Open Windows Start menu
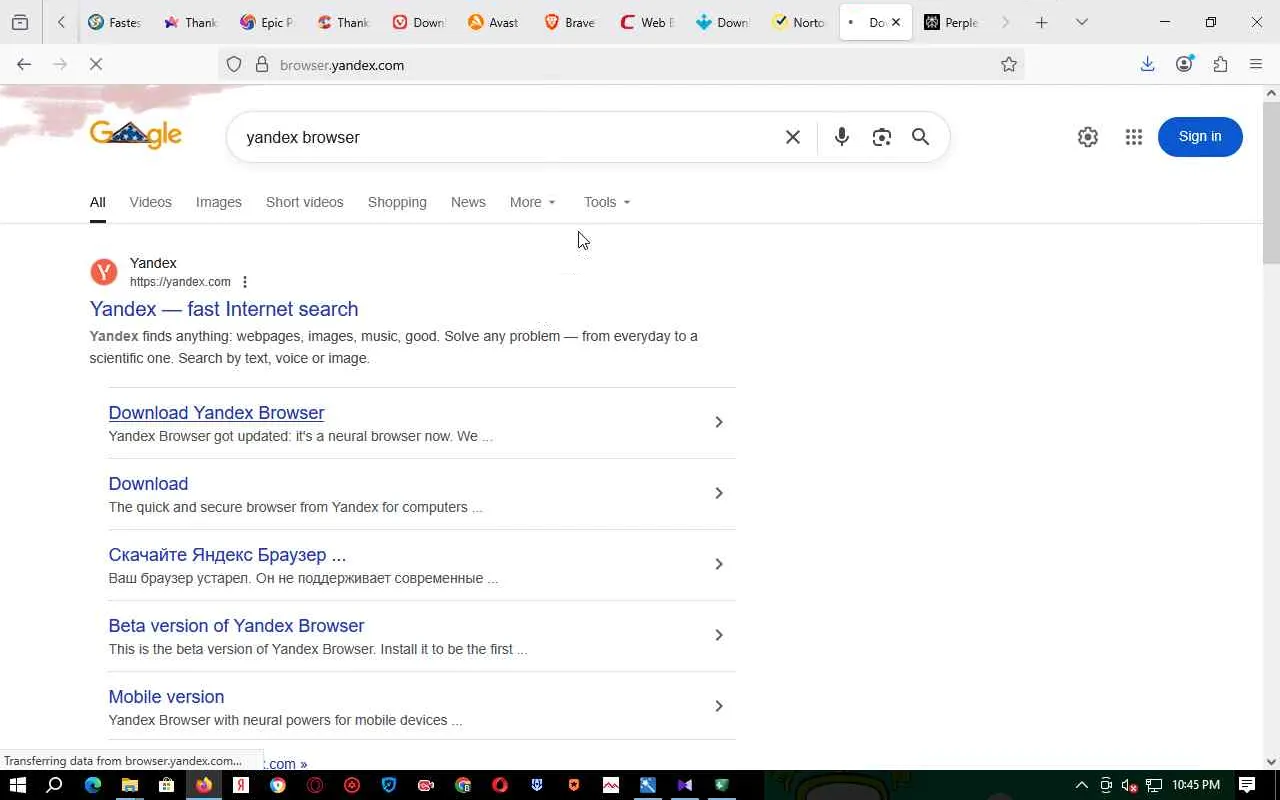Viewport: 1280px width, 800px height. coord(17,785)
